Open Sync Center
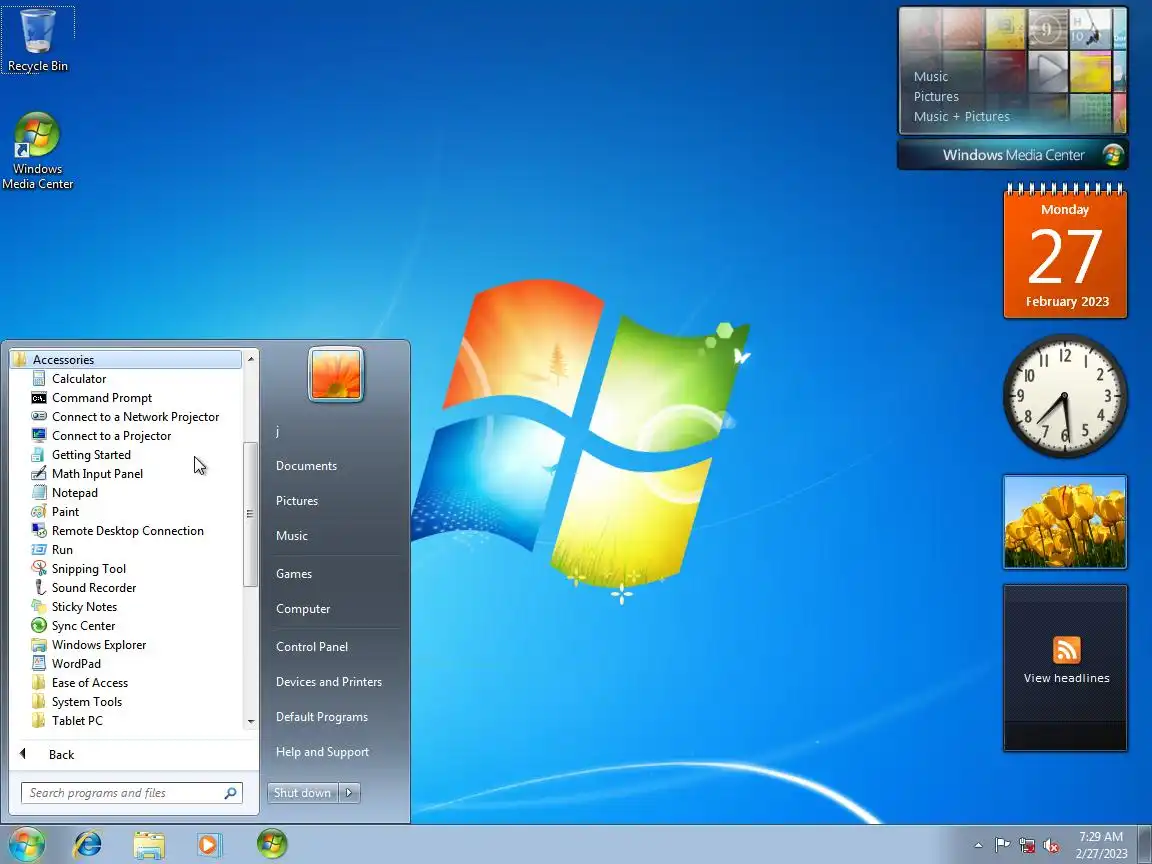 click(x=83, y=626)
